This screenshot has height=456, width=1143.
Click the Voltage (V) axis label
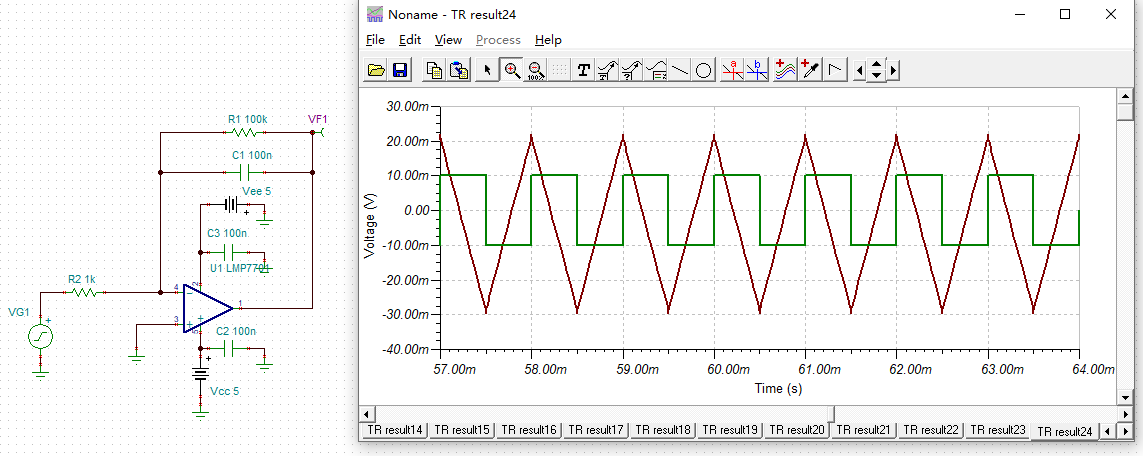(x=369, y=227)
